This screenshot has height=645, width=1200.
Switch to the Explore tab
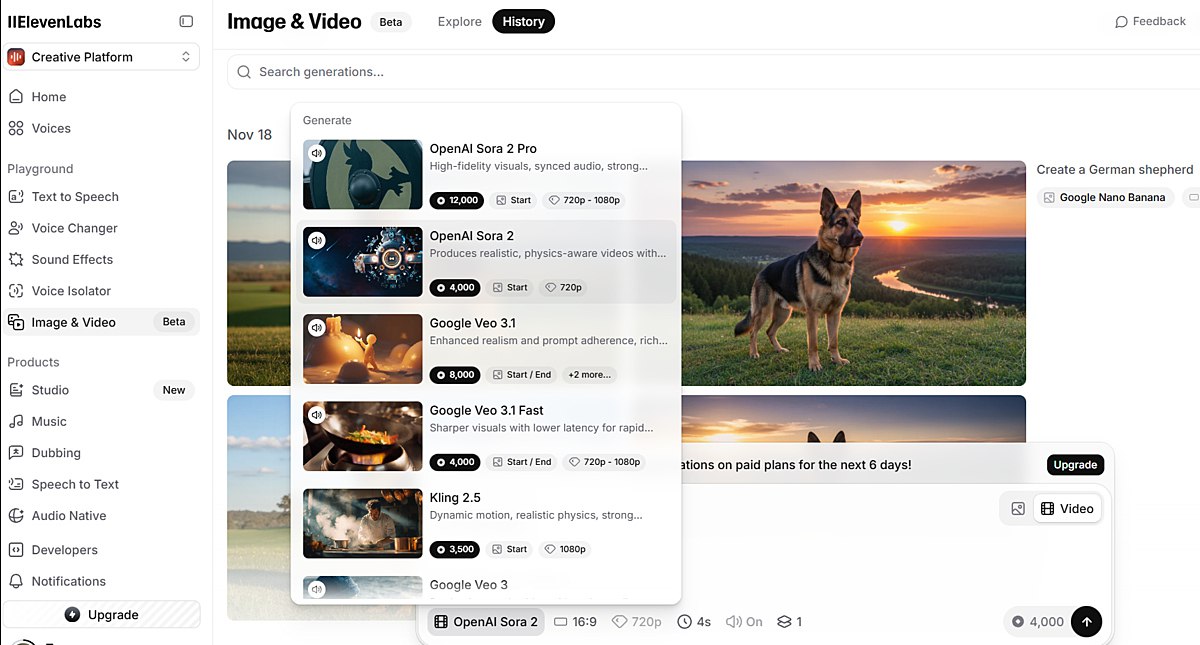(x=459, y=21)
